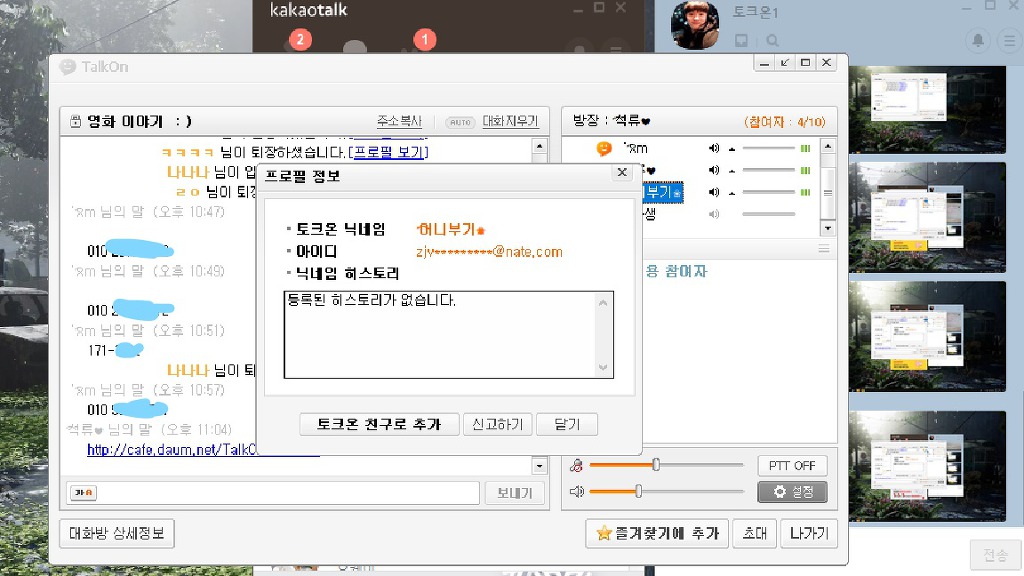Close the 프로필 정보 dialog X
This screenshot has height=576, width=1024.
click(622, 172)
